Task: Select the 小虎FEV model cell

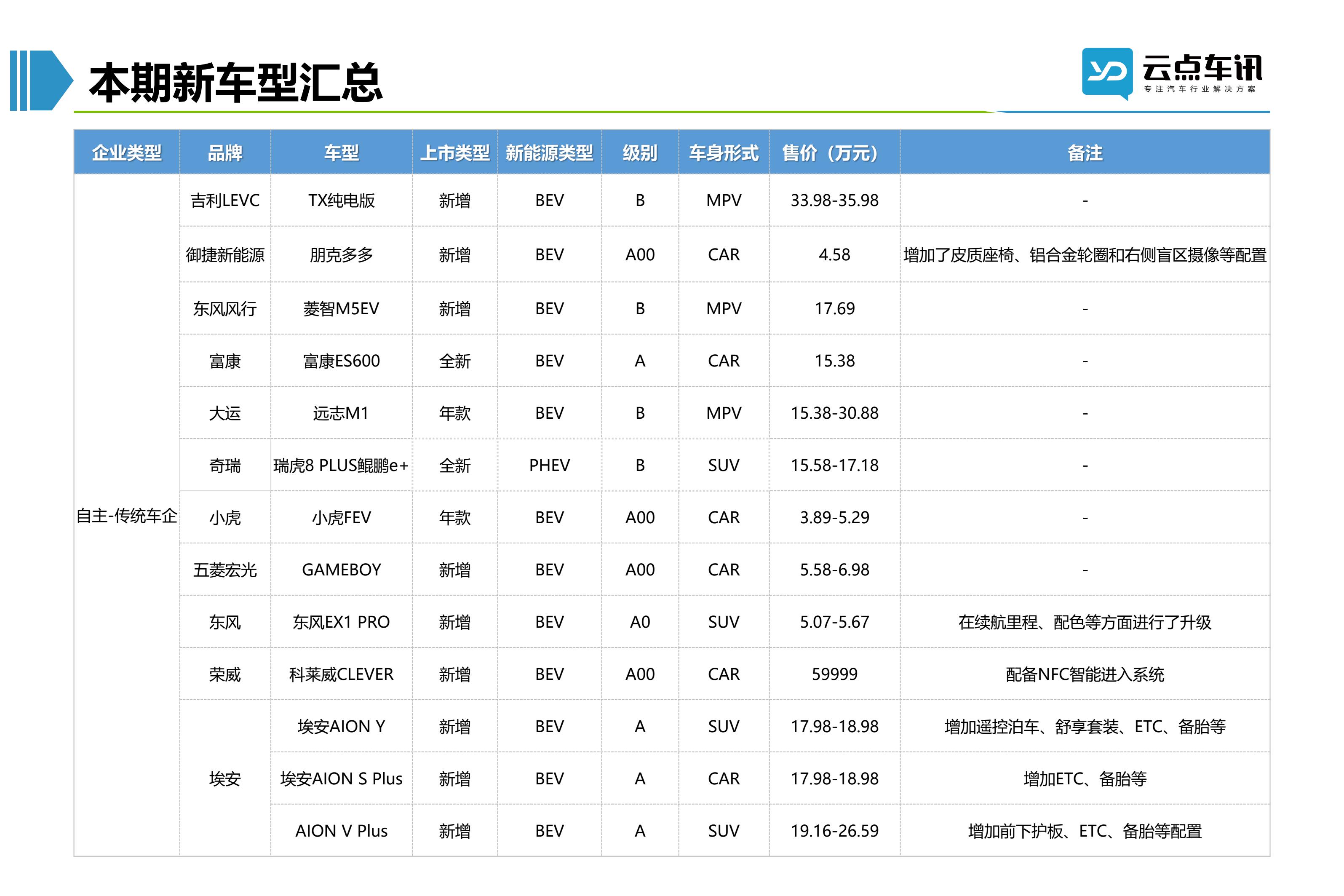Action: tap(342, 517)
